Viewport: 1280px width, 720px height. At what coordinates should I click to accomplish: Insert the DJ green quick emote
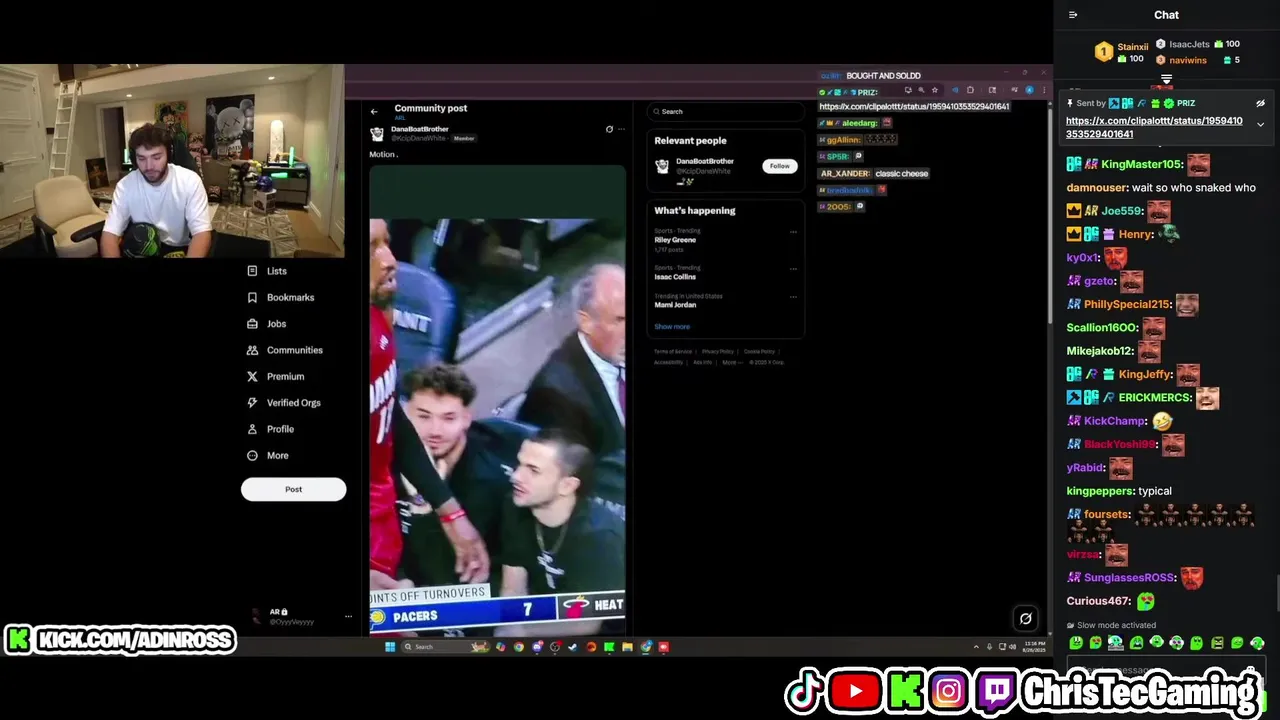tap(1116, 643)
